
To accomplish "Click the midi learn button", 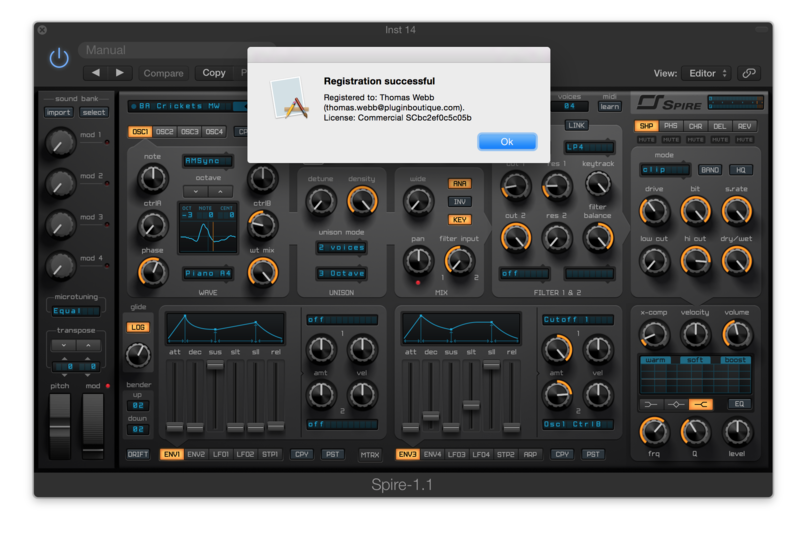I will coord(610,106).
